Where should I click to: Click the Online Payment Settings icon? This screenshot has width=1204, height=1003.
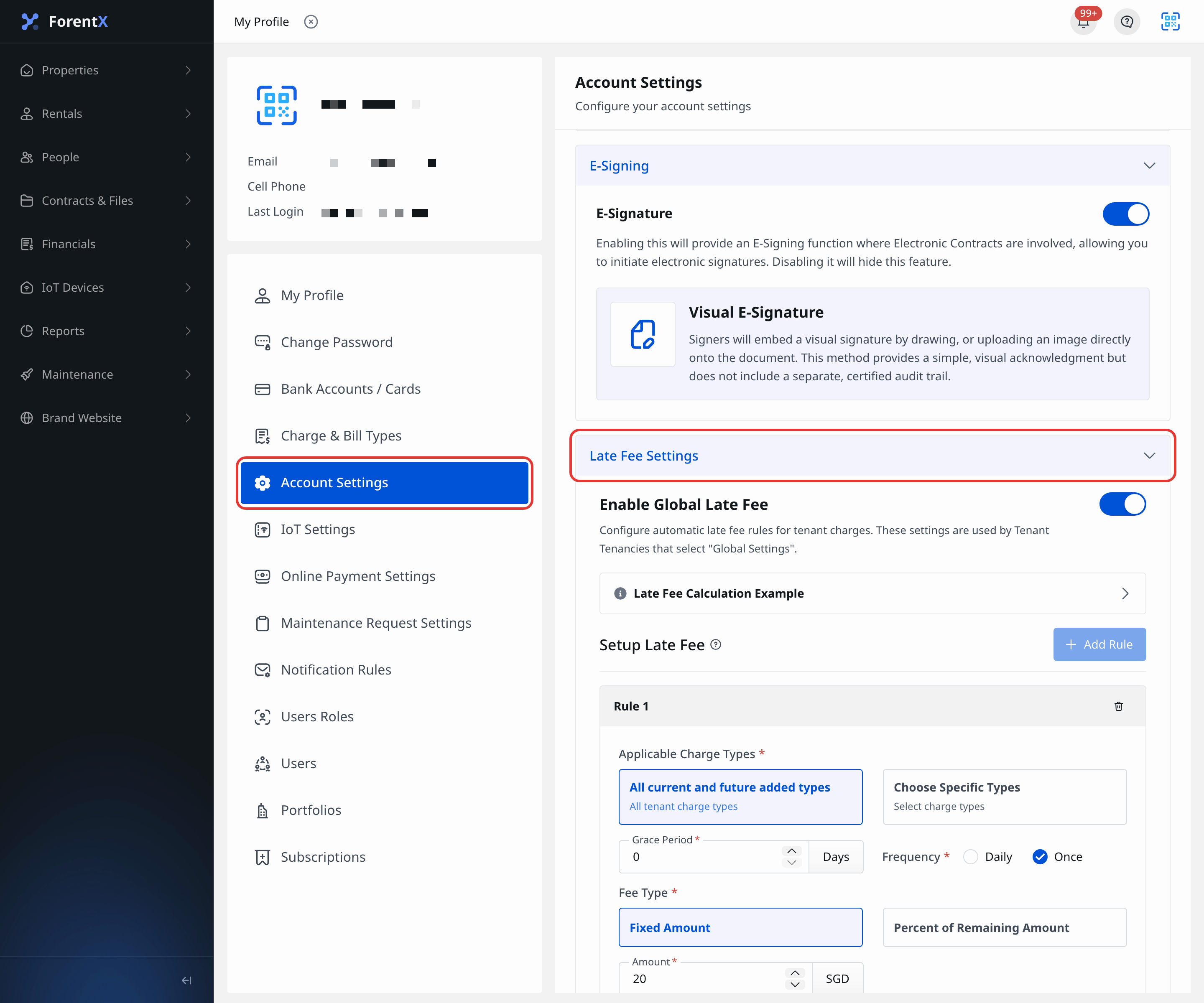coord(263,577)
